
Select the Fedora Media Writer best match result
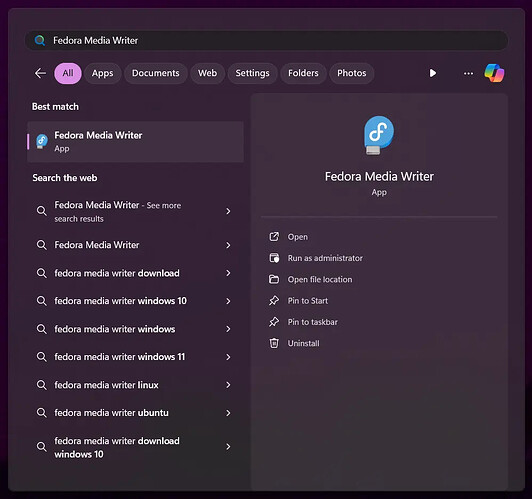[x=135, y=141]
